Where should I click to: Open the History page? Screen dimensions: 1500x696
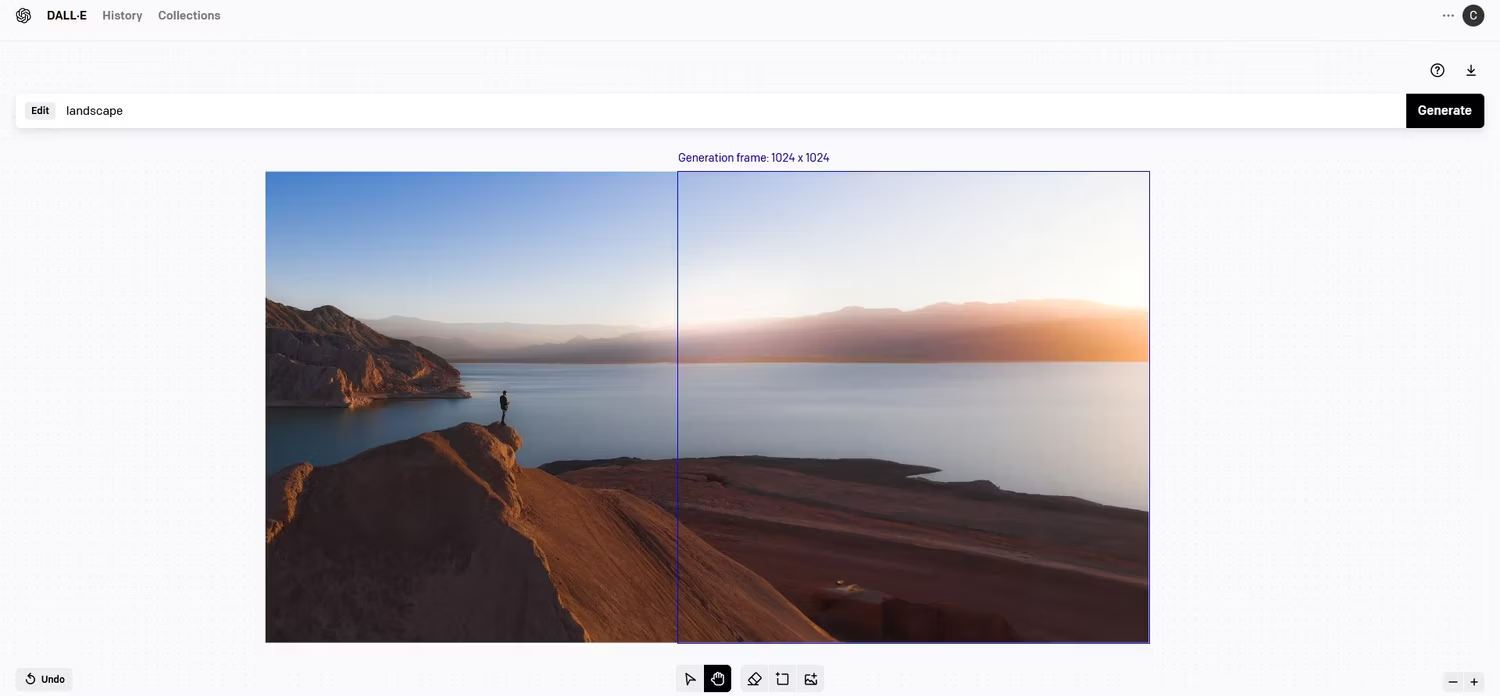tap(122, 14)
